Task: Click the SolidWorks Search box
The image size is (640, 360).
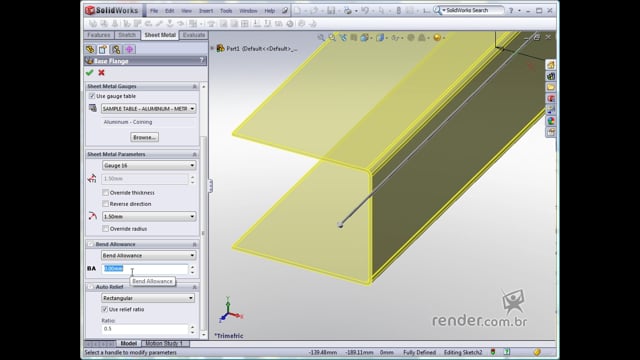Action: coord(472,10)
